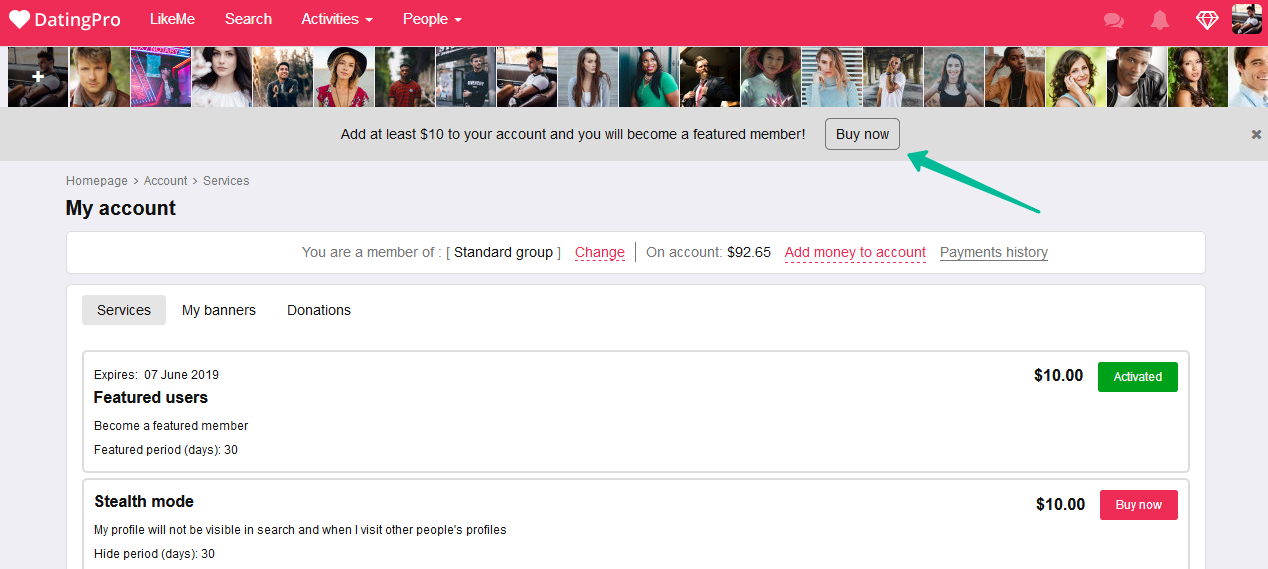This screenshot has height=569, width=1268.
Task: Click the Stealth mode heading
Action: click(x=144, y=501)
